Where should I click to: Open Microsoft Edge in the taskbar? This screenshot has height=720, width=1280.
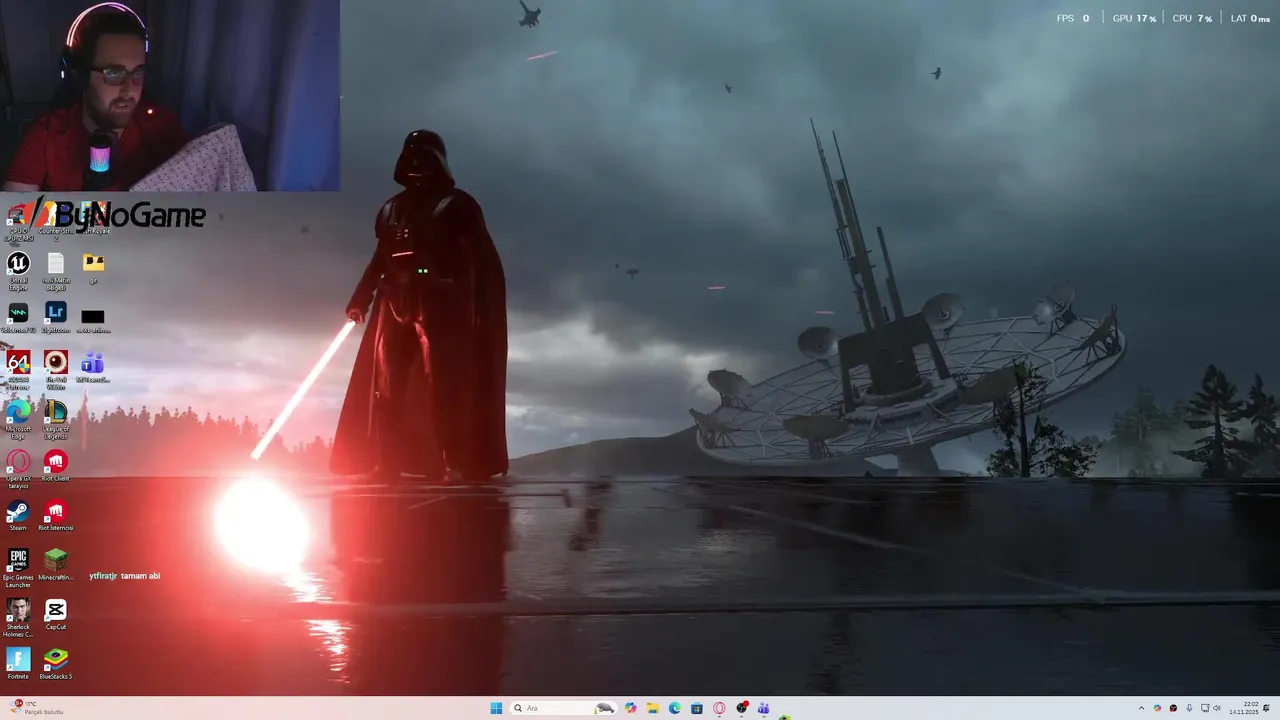click(675, 708)
